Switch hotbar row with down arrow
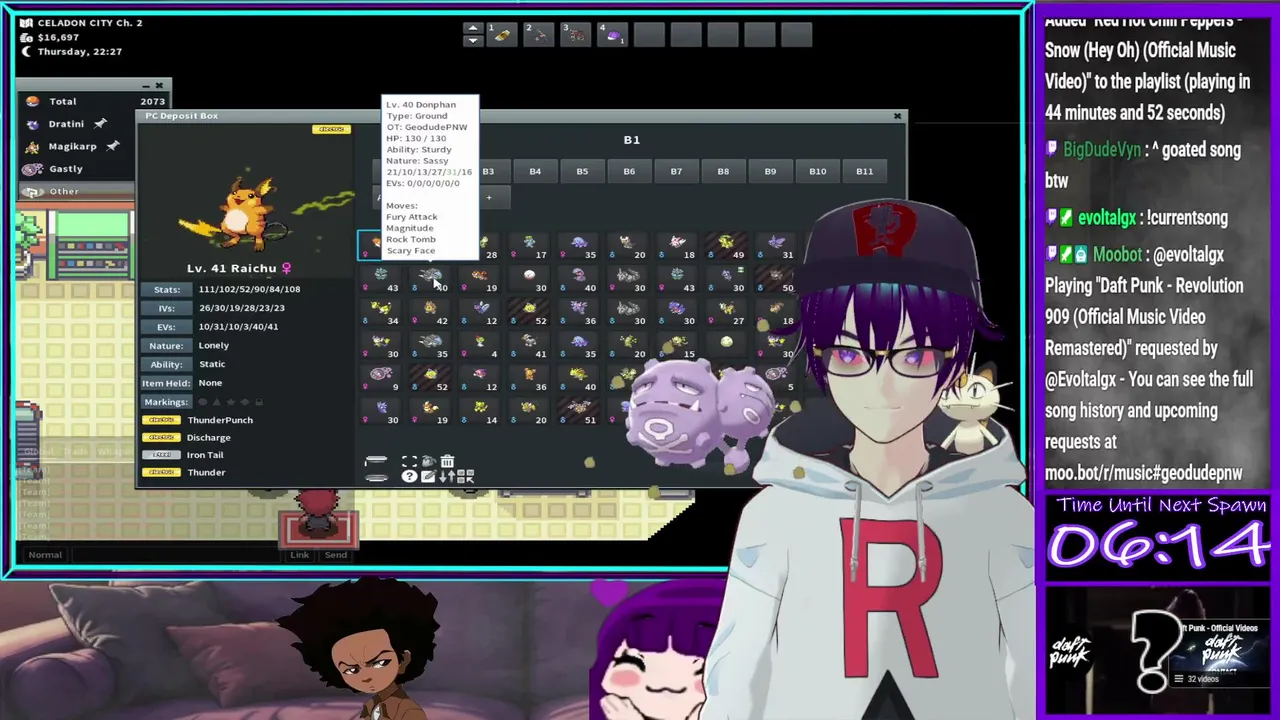The image size is (1280, 720). pos(472,41)
